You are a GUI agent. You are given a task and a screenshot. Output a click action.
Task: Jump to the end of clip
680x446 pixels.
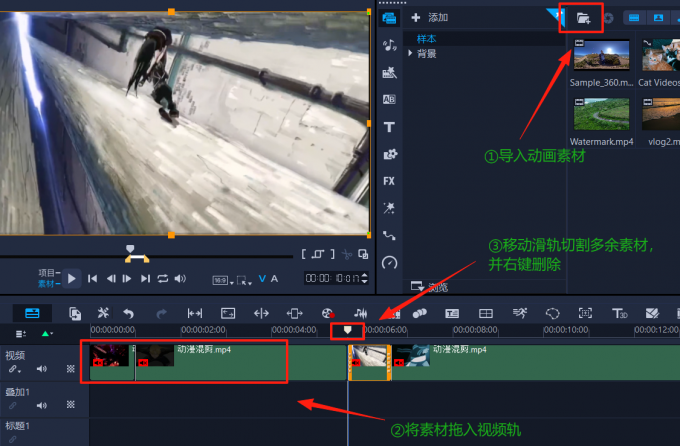click(145, 279)
